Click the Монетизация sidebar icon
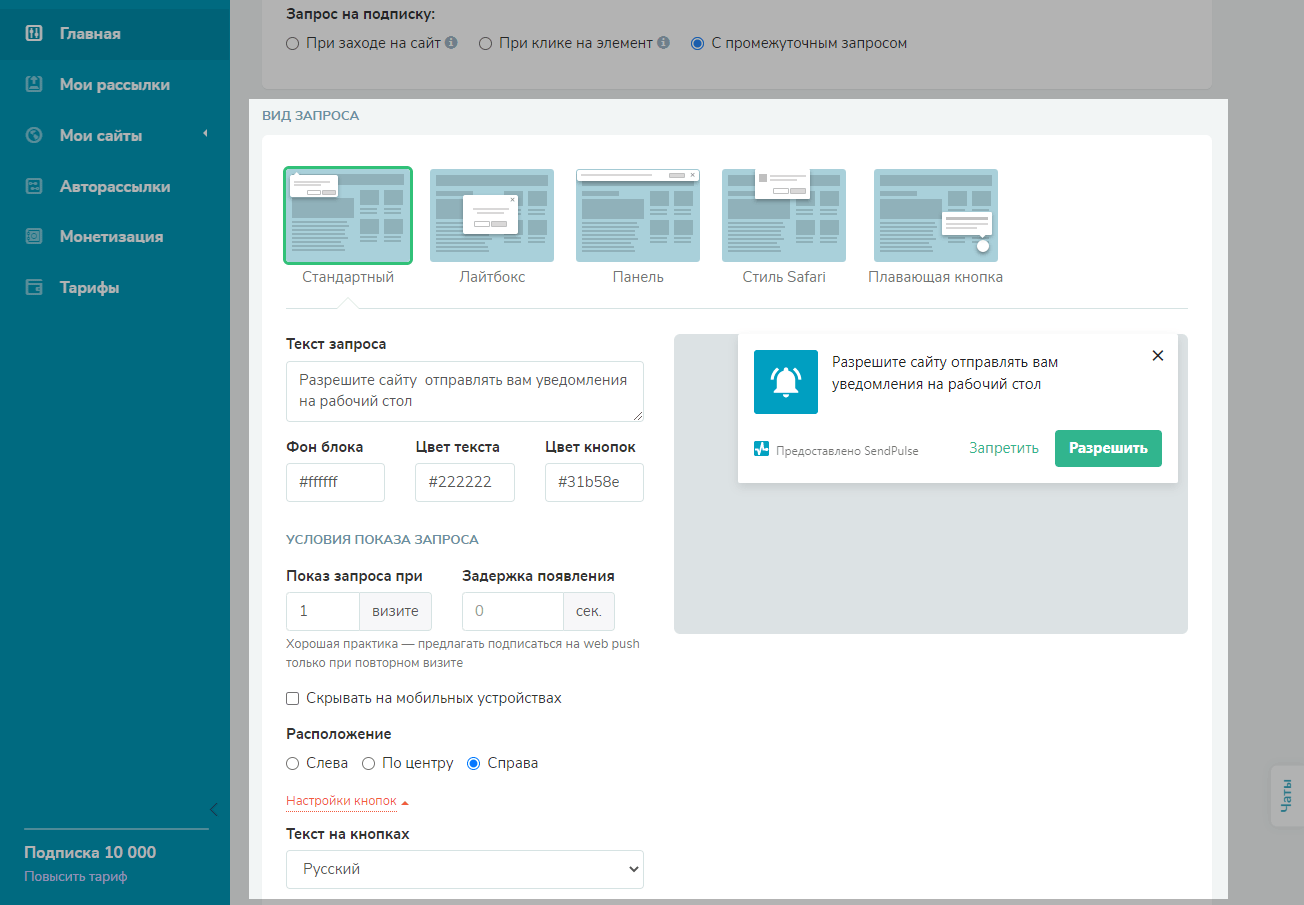This screenshot has height=905, width=1304. click(34, 237)
